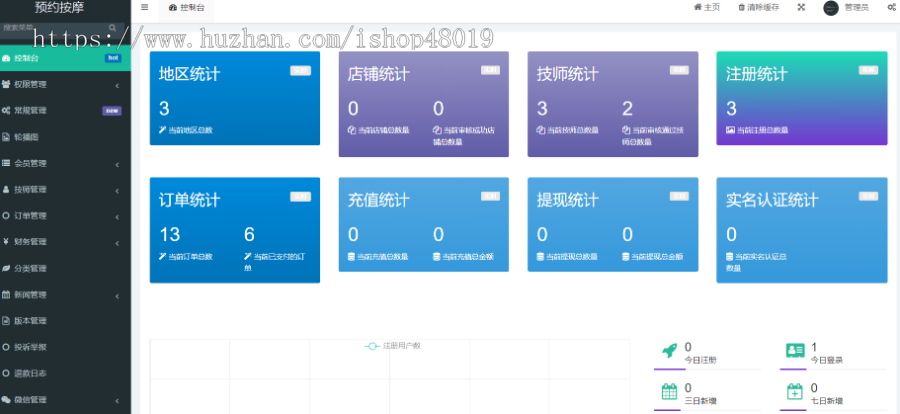Click the 微信管理 chat icon
The width and height of the screenshot is (900, 414).
coord(6,400)
